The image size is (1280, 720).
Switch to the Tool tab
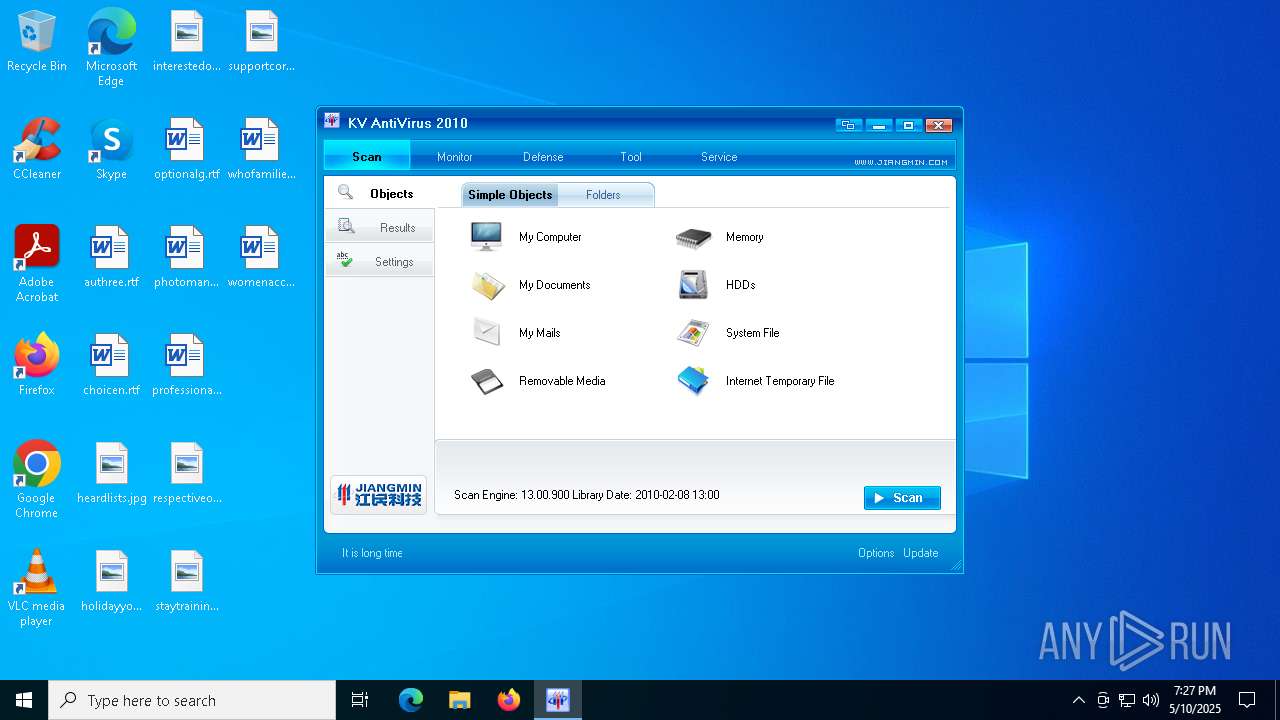click(x=631, y=156)
